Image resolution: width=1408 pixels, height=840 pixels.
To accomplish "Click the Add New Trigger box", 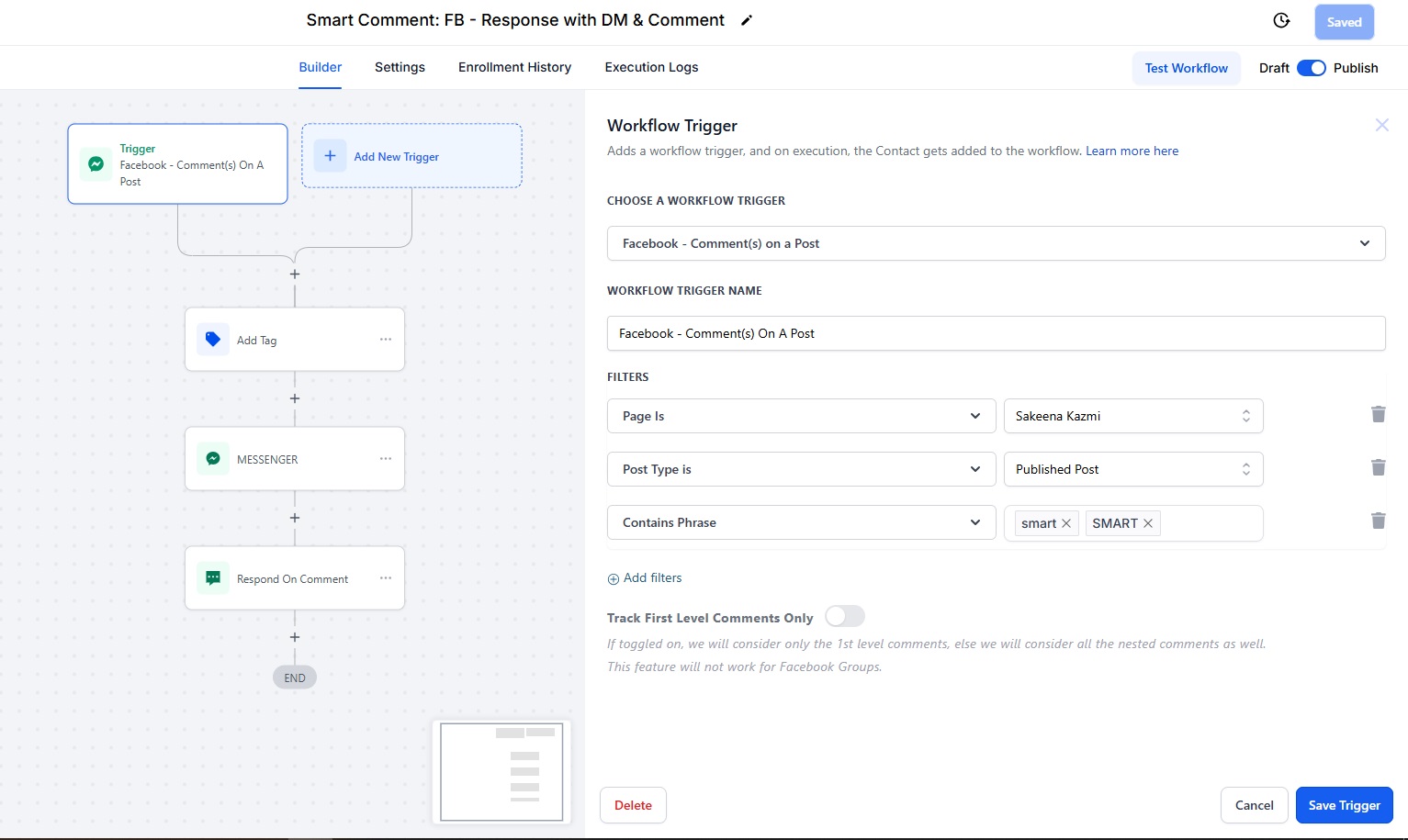I will pyautogui.click(x=411, y=156).
